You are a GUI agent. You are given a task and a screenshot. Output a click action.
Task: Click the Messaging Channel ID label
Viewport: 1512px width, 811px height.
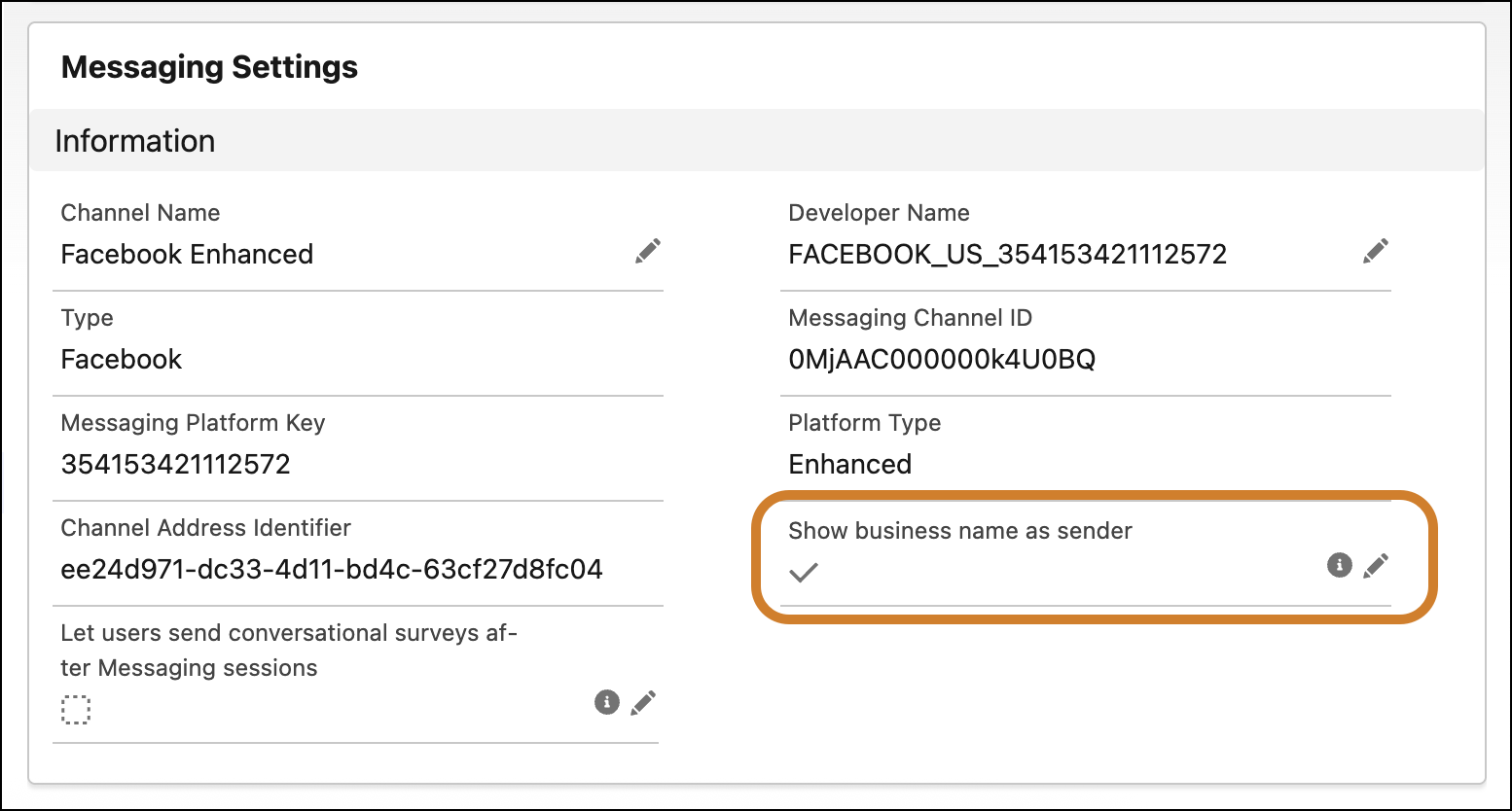911,318
